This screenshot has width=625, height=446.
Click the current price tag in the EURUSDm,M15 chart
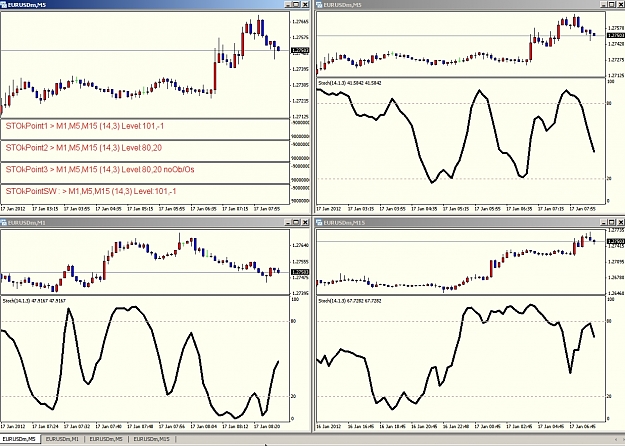616,241
